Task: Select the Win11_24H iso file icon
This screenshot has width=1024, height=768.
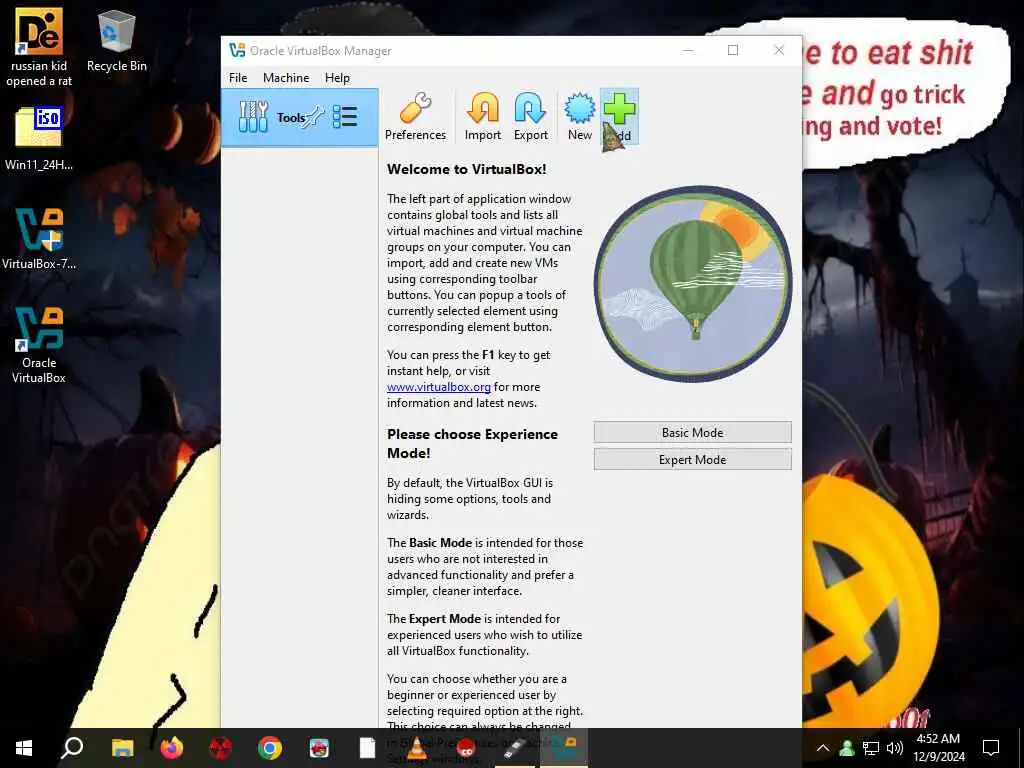Action: click(x=39, y=138)
